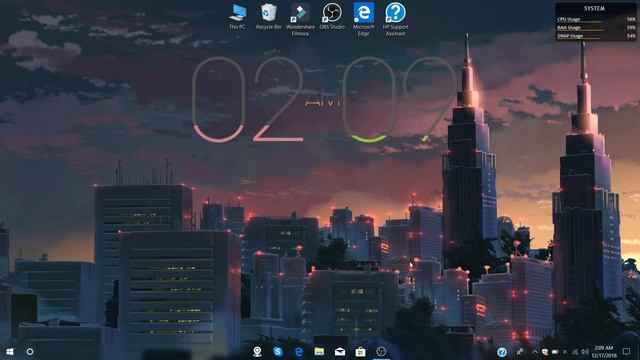Open File Explorer from the taskbar
Screen dimensions: 640x360
[319, 351]
